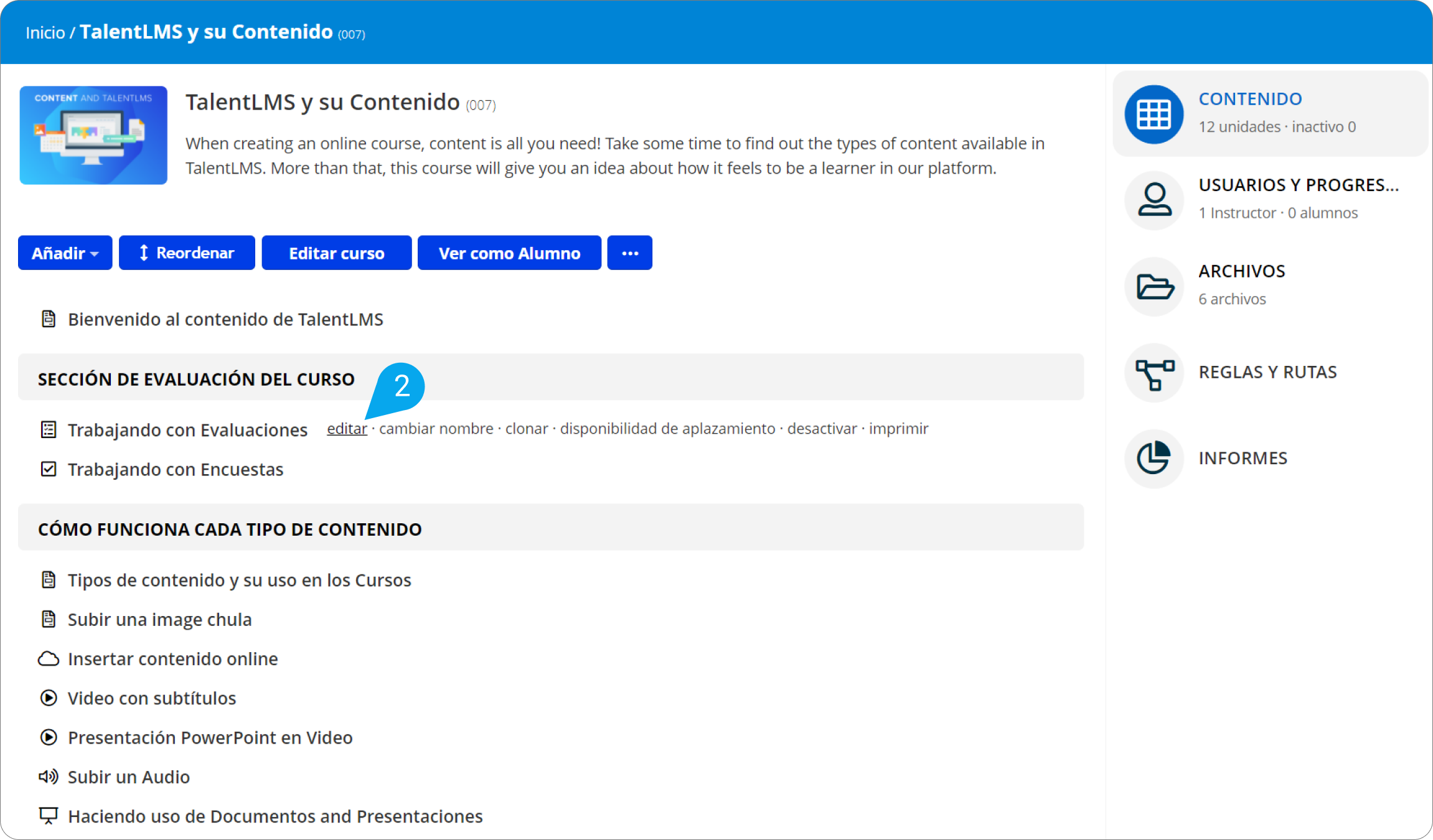Open Video con subtítulos unit
1433x840 pixels.
point(152,698)
